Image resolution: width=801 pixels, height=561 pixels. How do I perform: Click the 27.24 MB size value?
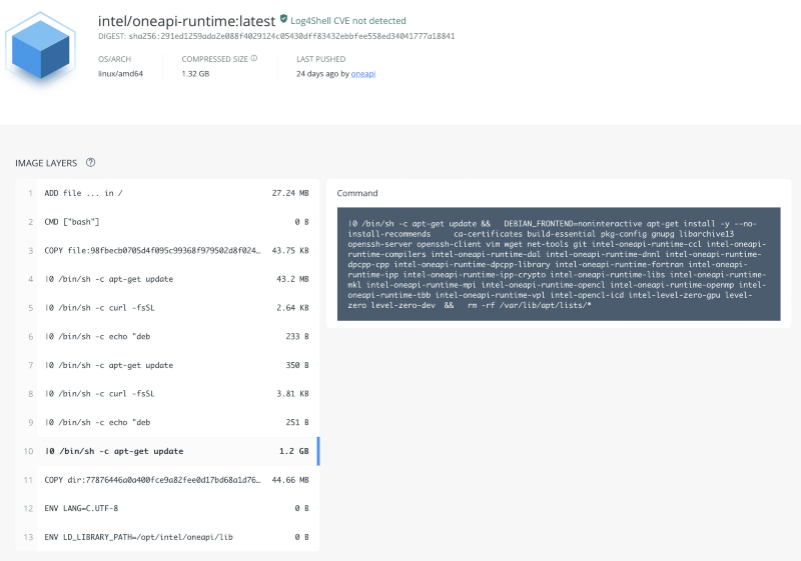click(290, 193)
